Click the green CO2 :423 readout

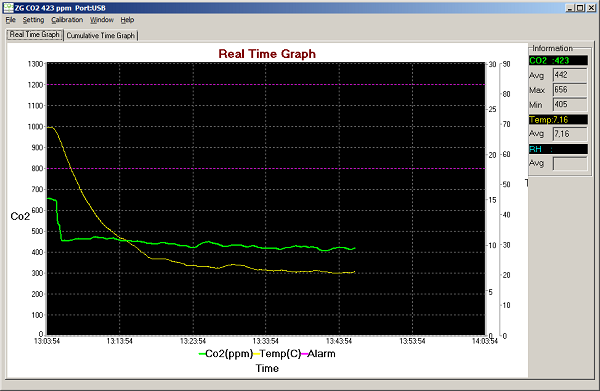(558, 60)
